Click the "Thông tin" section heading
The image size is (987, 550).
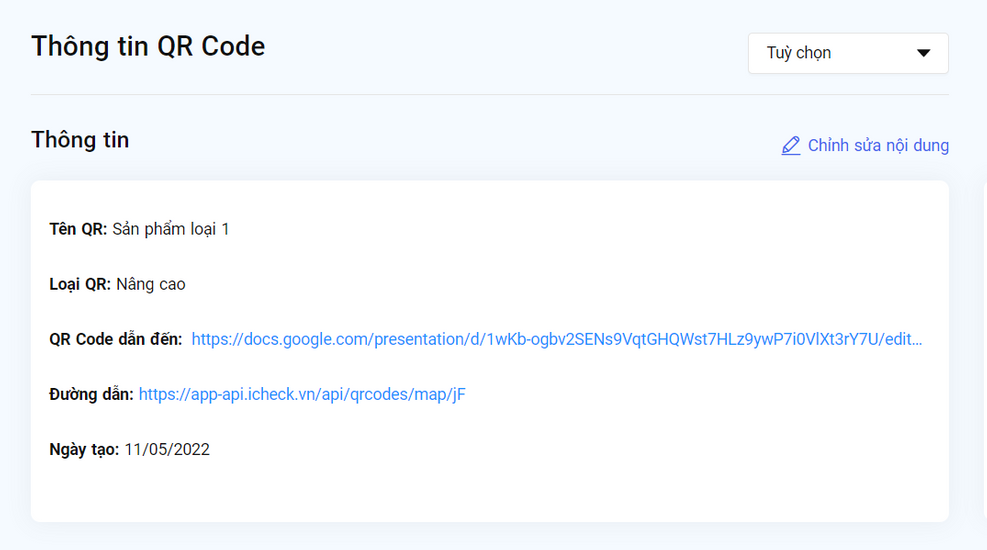80,140
